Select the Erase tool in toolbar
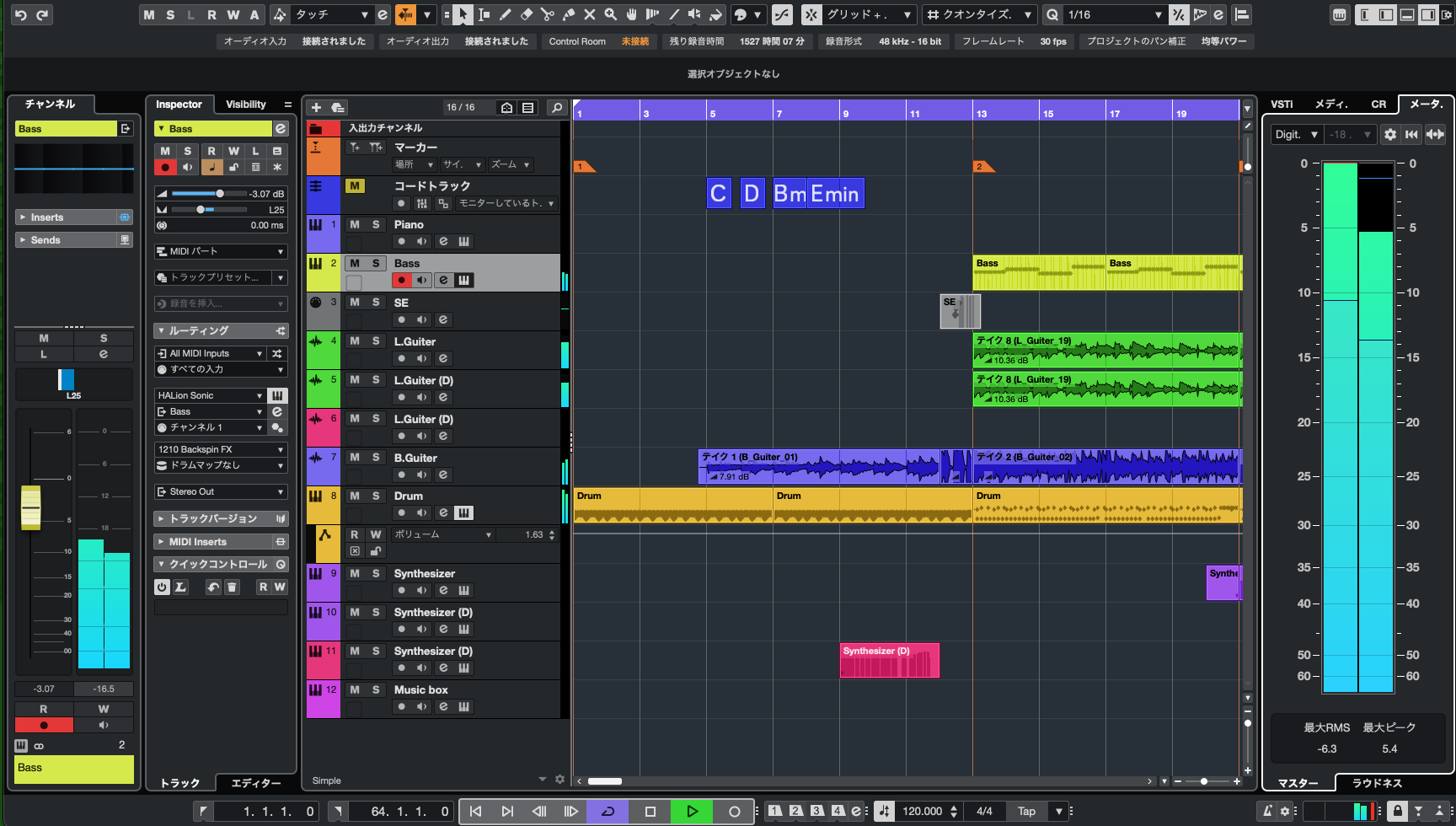The height and width of the screenshot is (826, 1456). pyautogui.click(x=527, y=14)
